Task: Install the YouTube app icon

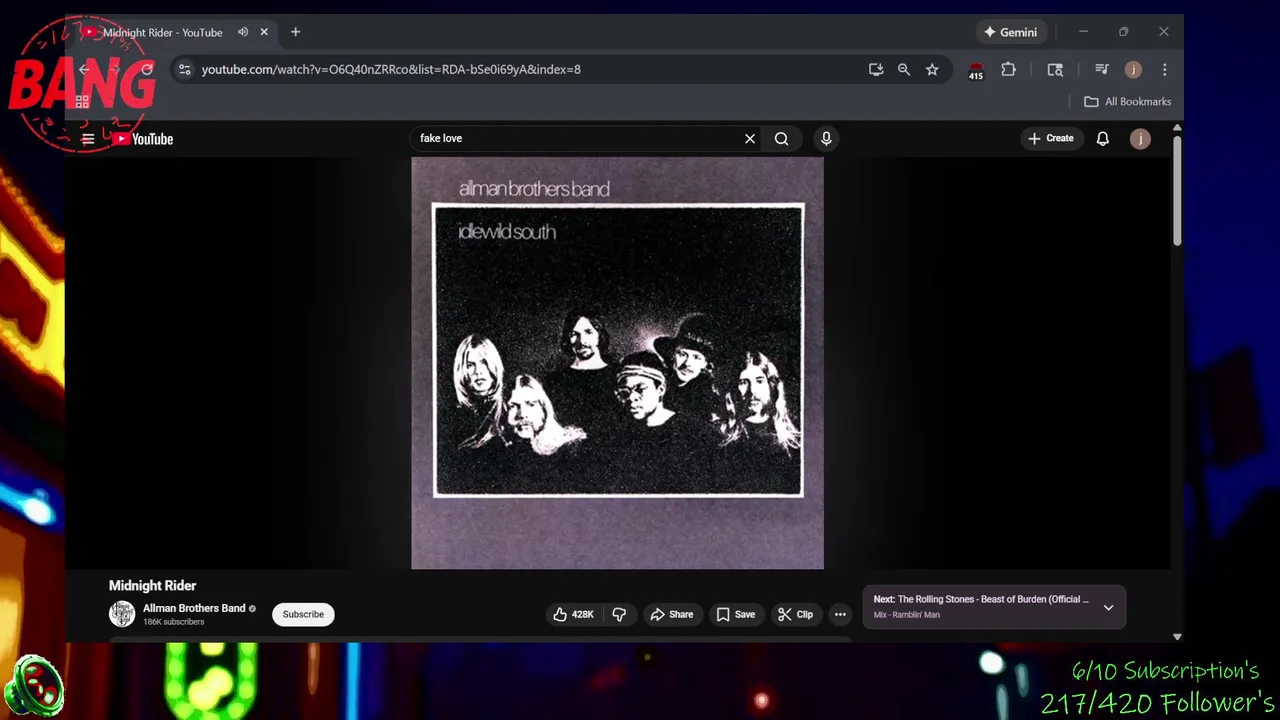Action: (x=876, y=69)
